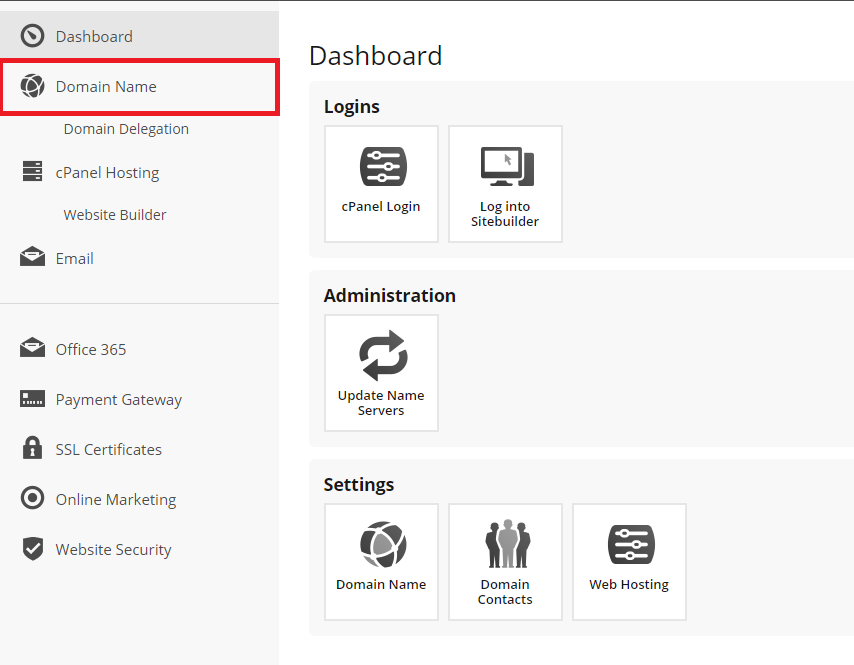854x665 pixels.
Task: Select Website Builder submenu item
Action: point(115,215)
